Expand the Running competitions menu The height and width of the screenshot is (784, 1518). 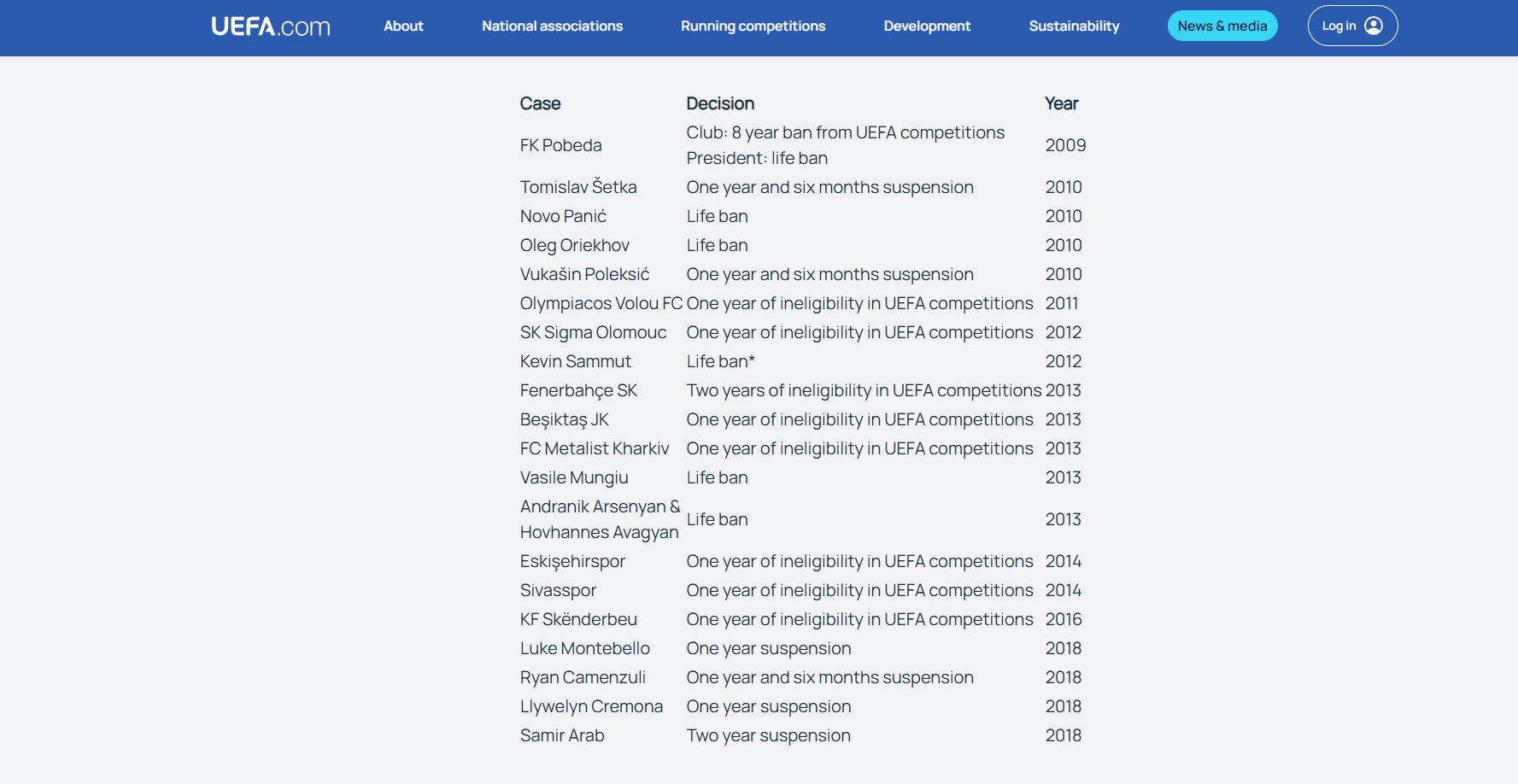(753, 26)
